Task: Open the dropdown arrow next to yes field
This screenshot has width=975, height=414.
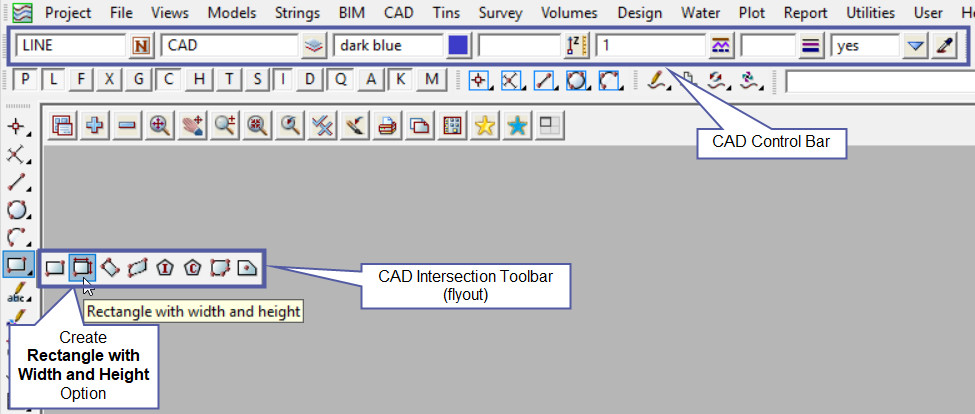Action: (x=915, y=46)
